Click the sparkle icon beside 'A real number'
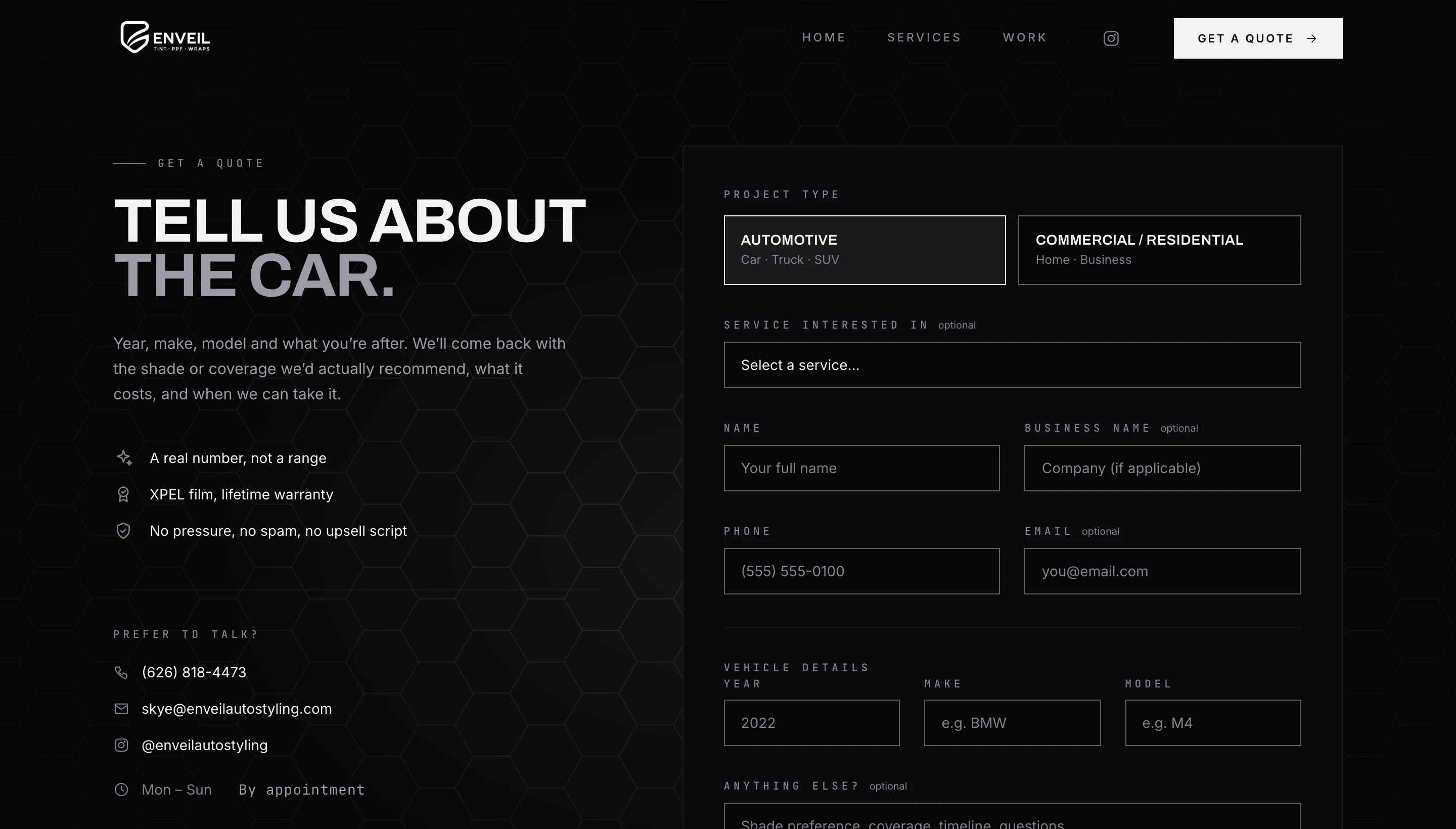This screenshot has height=829, width=1456. coord(124,458)
